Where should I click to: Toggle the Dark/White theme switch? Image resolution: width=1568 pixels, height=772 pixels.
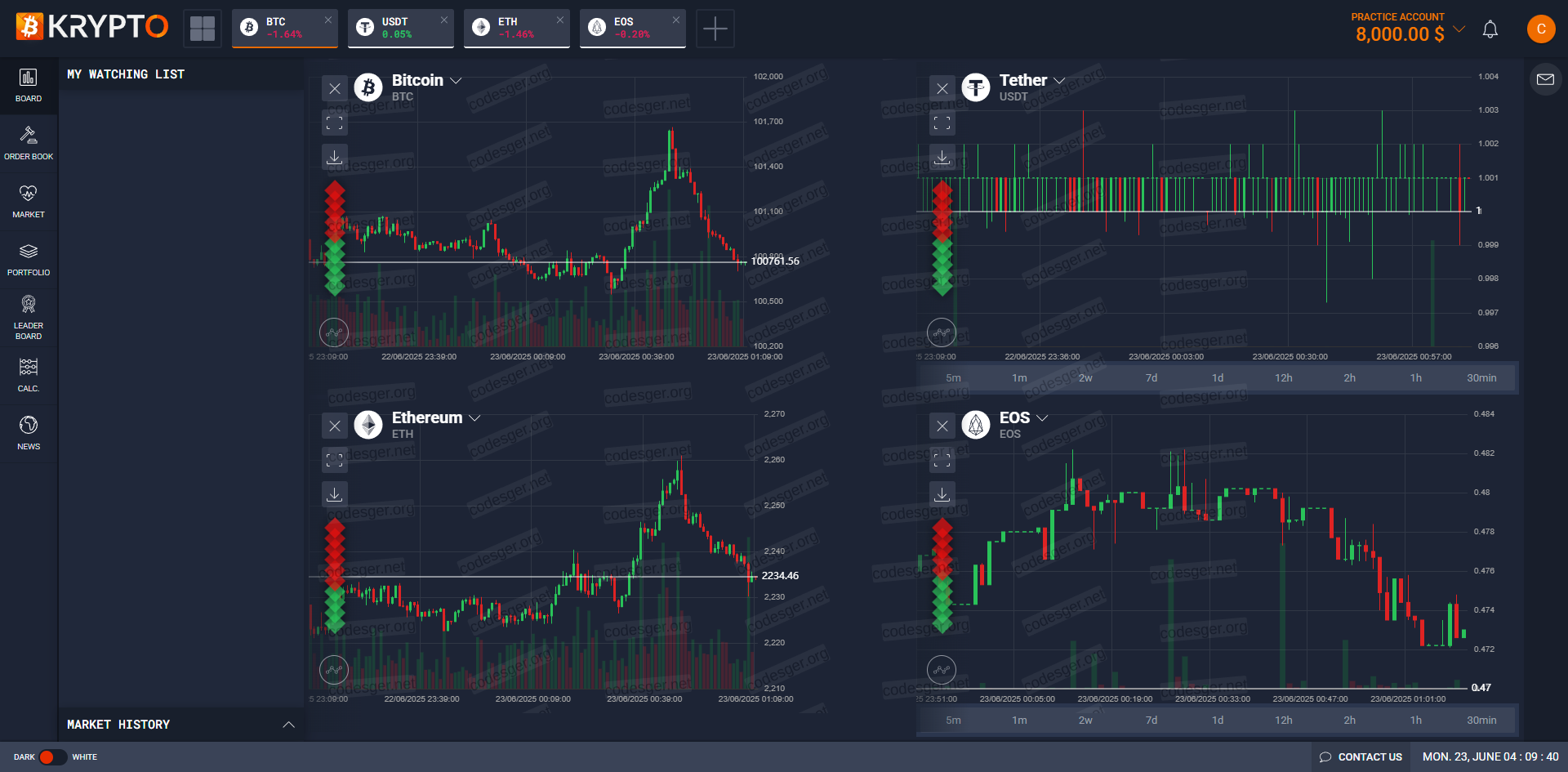click(52, 757)
